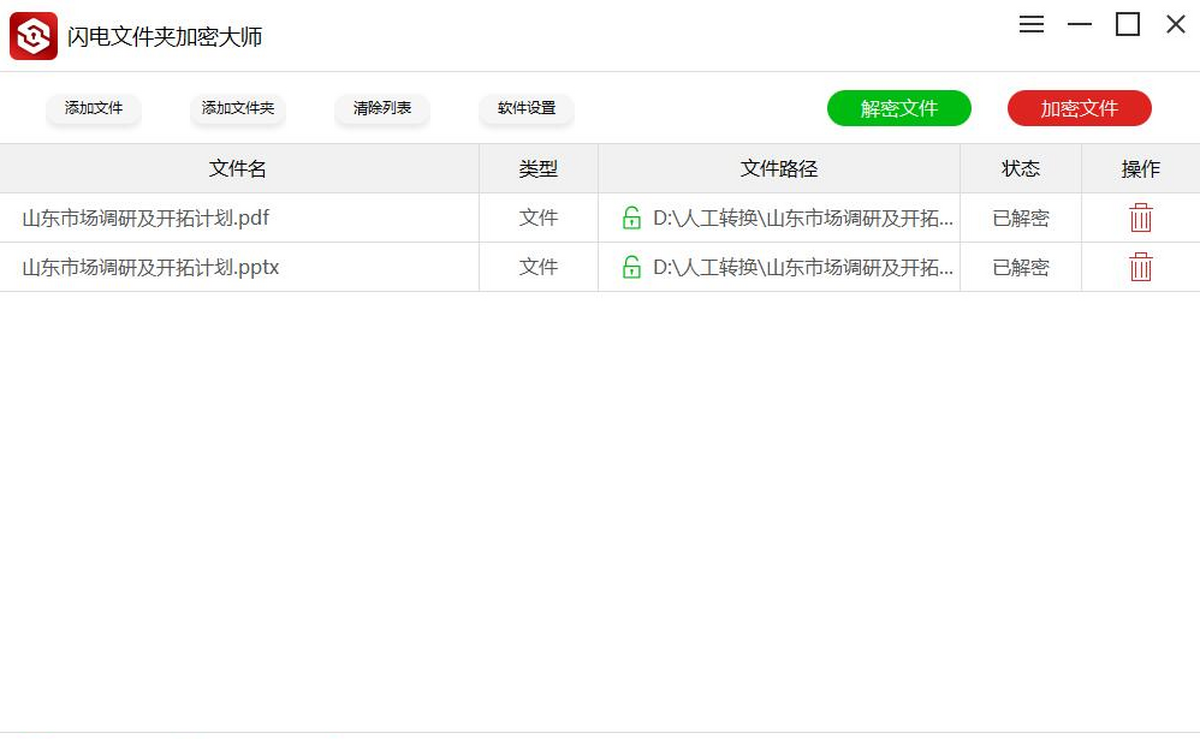The image size is (1200, 739).
Task: Click the red 加密文件 button
Action: (x=1079, y=109)
